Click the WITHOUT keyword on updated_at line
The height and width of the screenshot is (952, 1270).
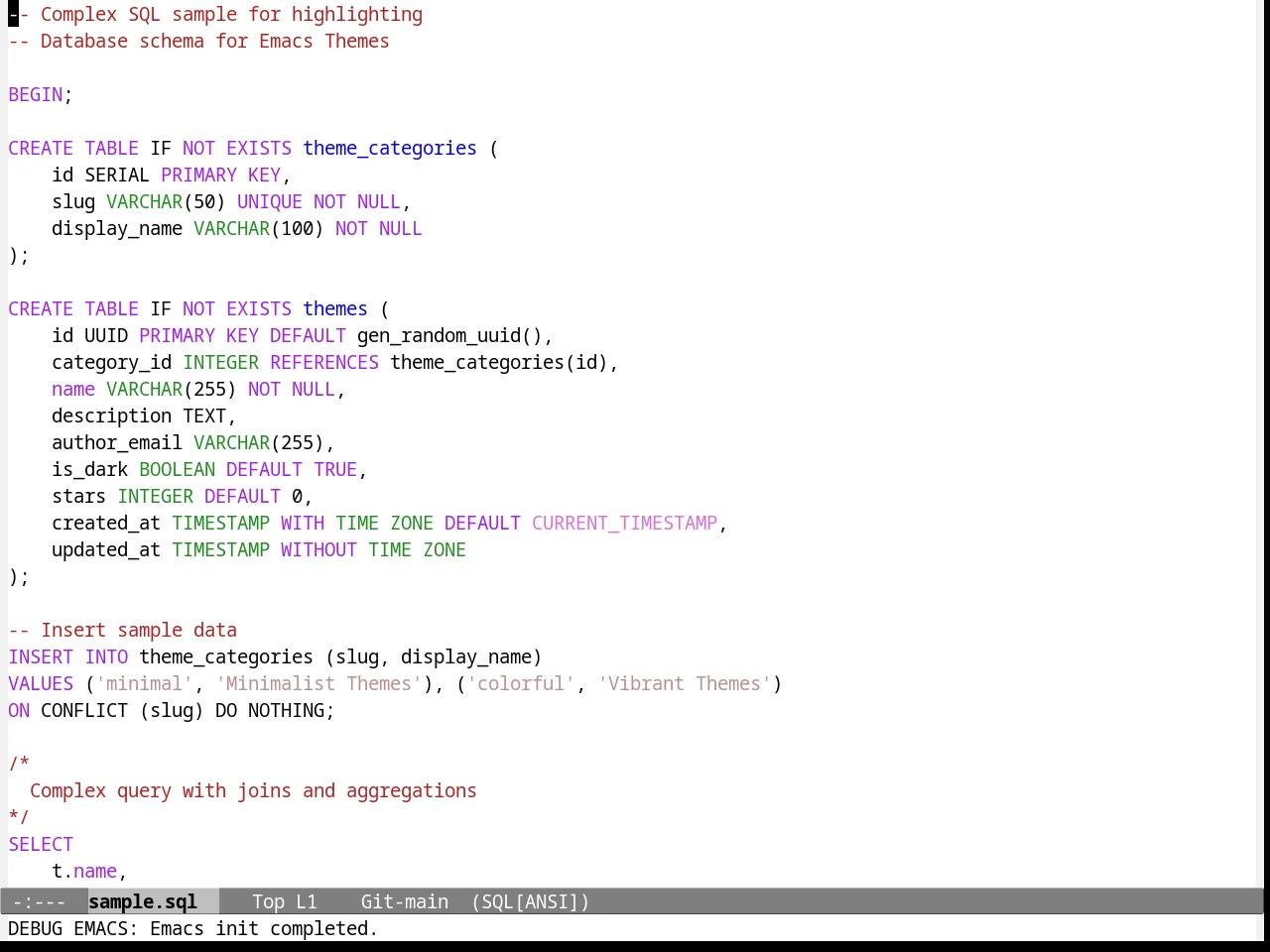tap(318, 549)
